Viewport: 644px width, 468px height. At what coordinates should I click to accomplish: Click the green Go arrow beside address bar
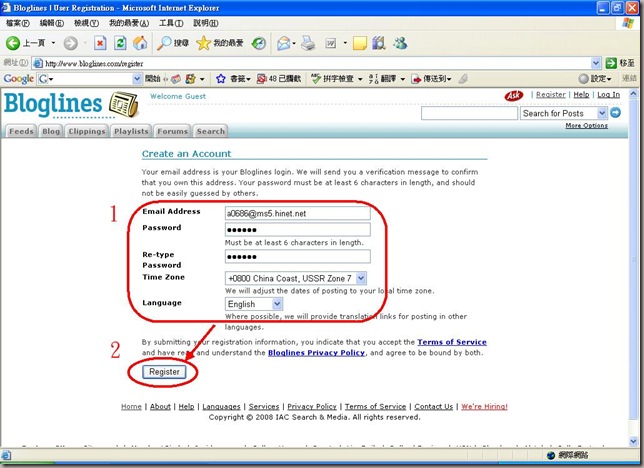click(611, 63)
